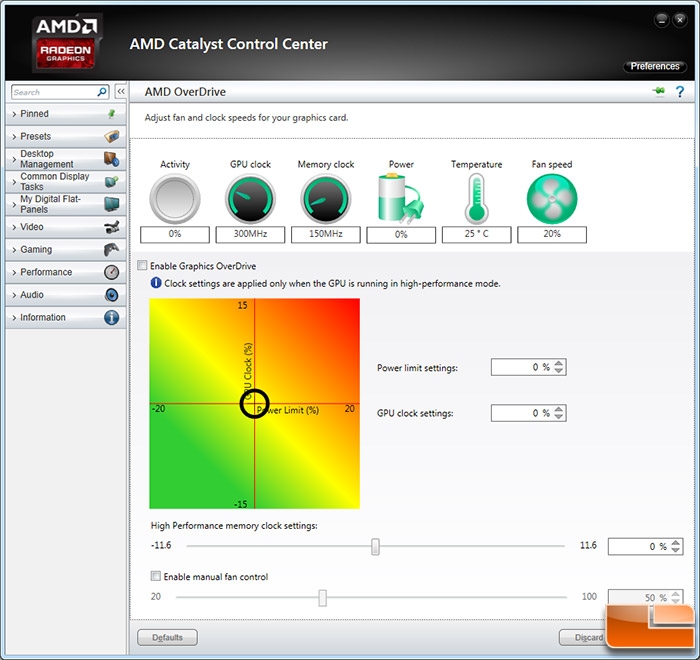Decrease Power limit with the down arrow
The image size is (700, 660).
[x=558, y=371]
